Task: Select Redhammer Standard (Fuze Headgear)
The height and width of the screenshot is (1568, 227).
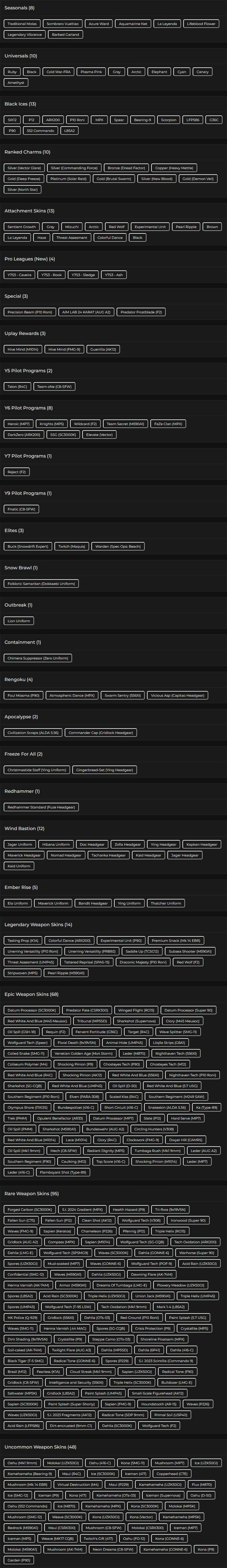Action: point(41,807)
